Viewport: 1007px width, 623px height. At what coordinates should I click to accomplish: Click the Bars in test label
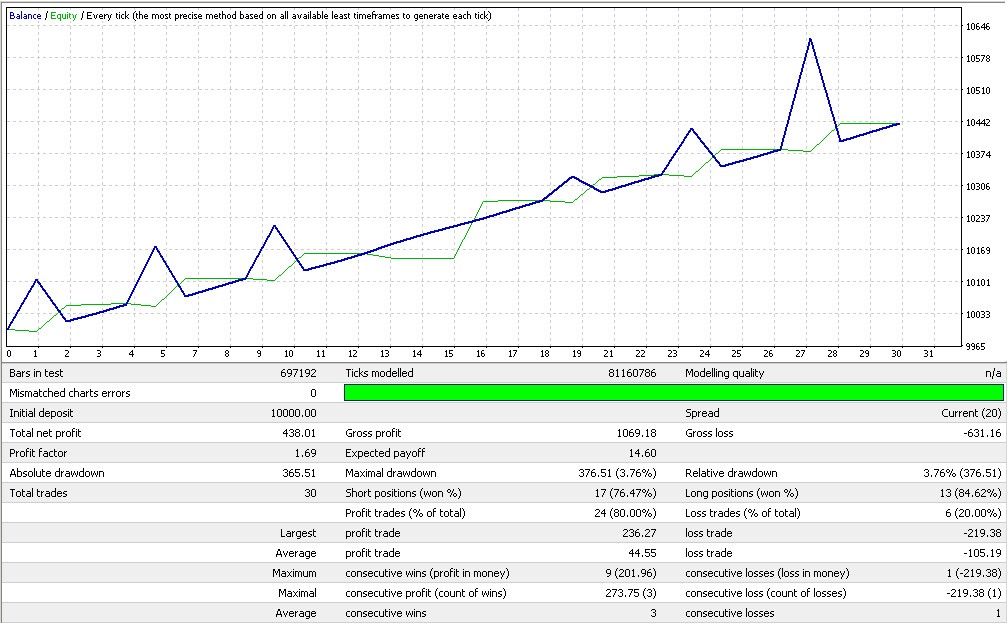[x=36, y=373]
